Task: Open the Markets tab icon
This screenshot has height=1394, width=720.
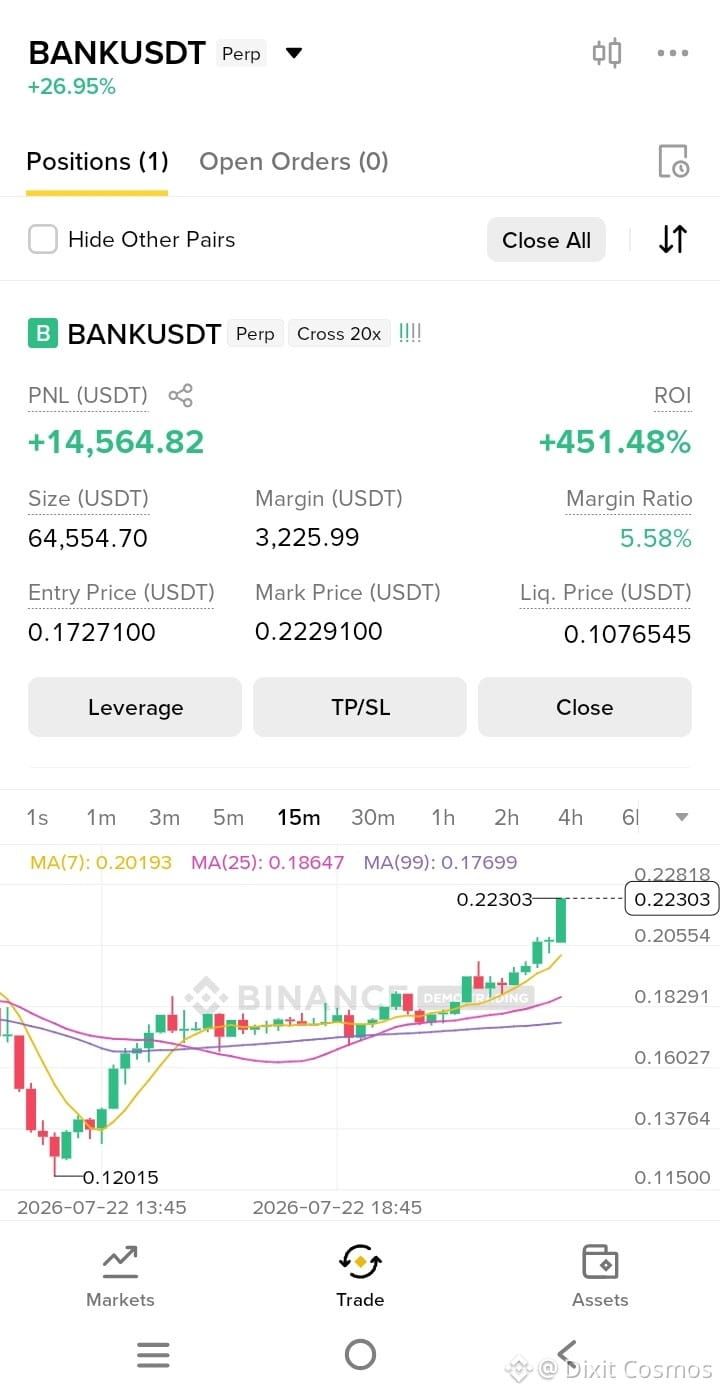Action: pos(120,1262)
